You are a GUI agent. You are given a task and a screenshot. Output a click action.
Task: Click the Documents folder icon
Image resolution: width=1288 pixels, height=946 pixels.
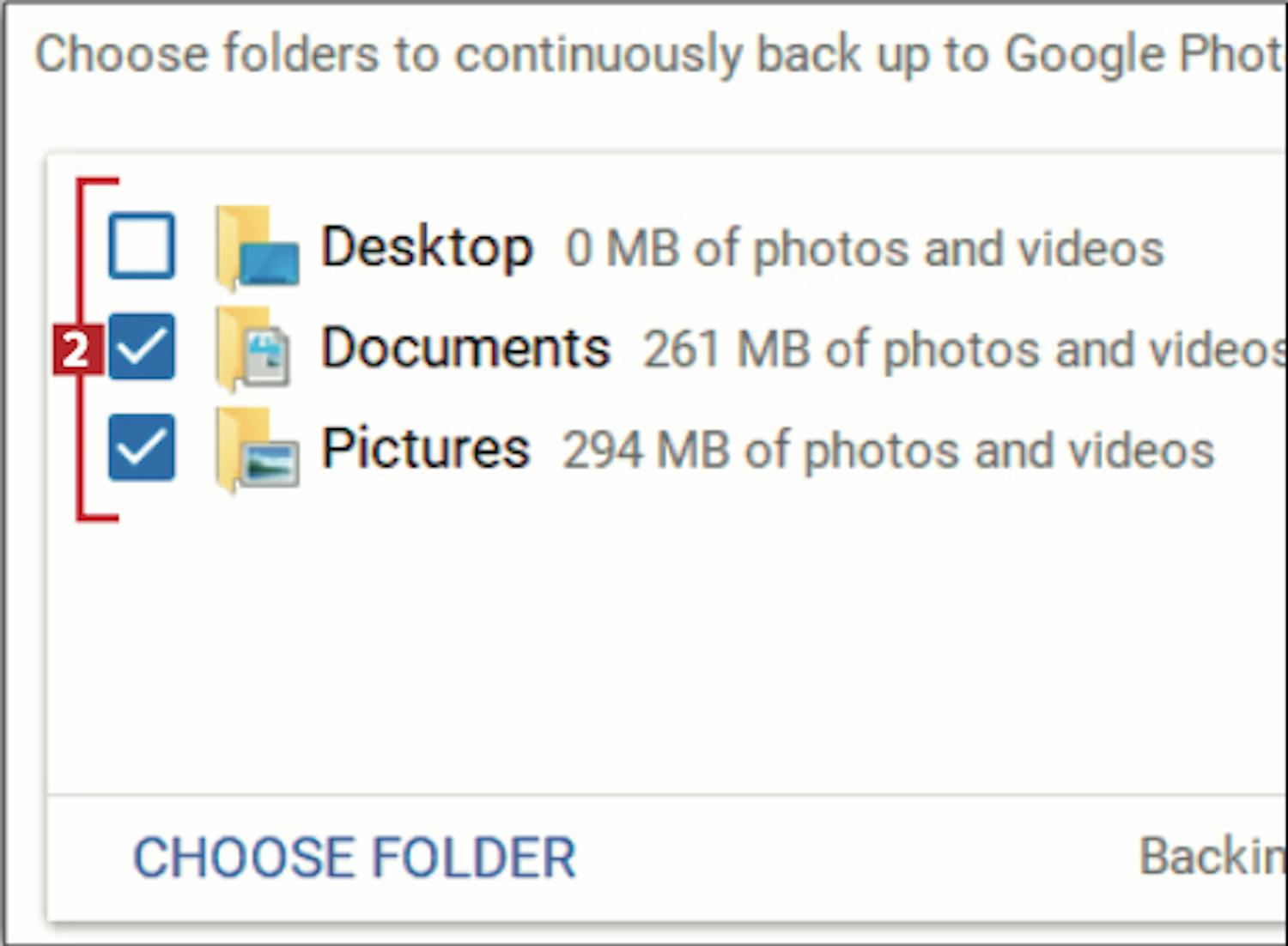[x=253, y=348]
